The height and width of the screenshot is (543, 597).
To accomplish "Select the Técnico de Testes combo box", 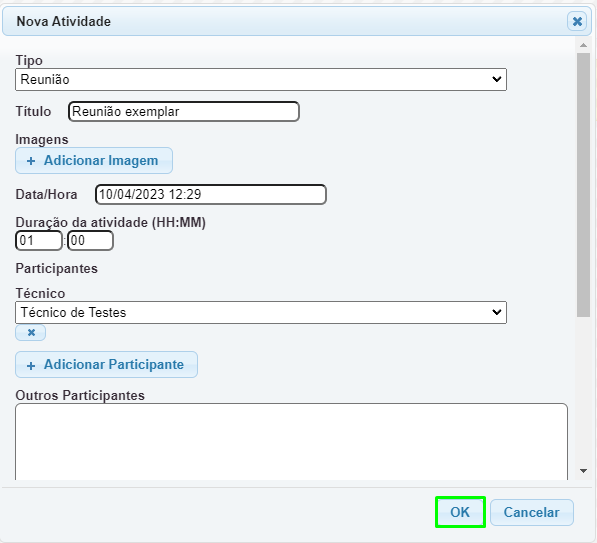I will pos(261,313).
